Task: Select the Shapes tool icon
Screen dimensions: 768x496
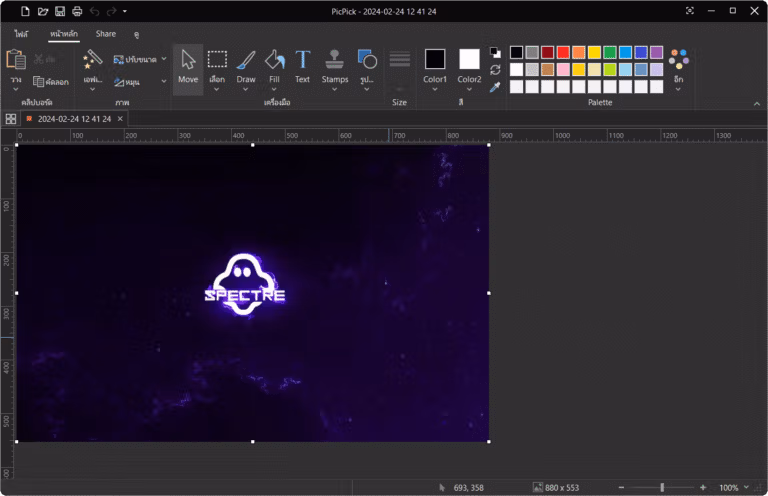Action: click(x=367, y=59)
